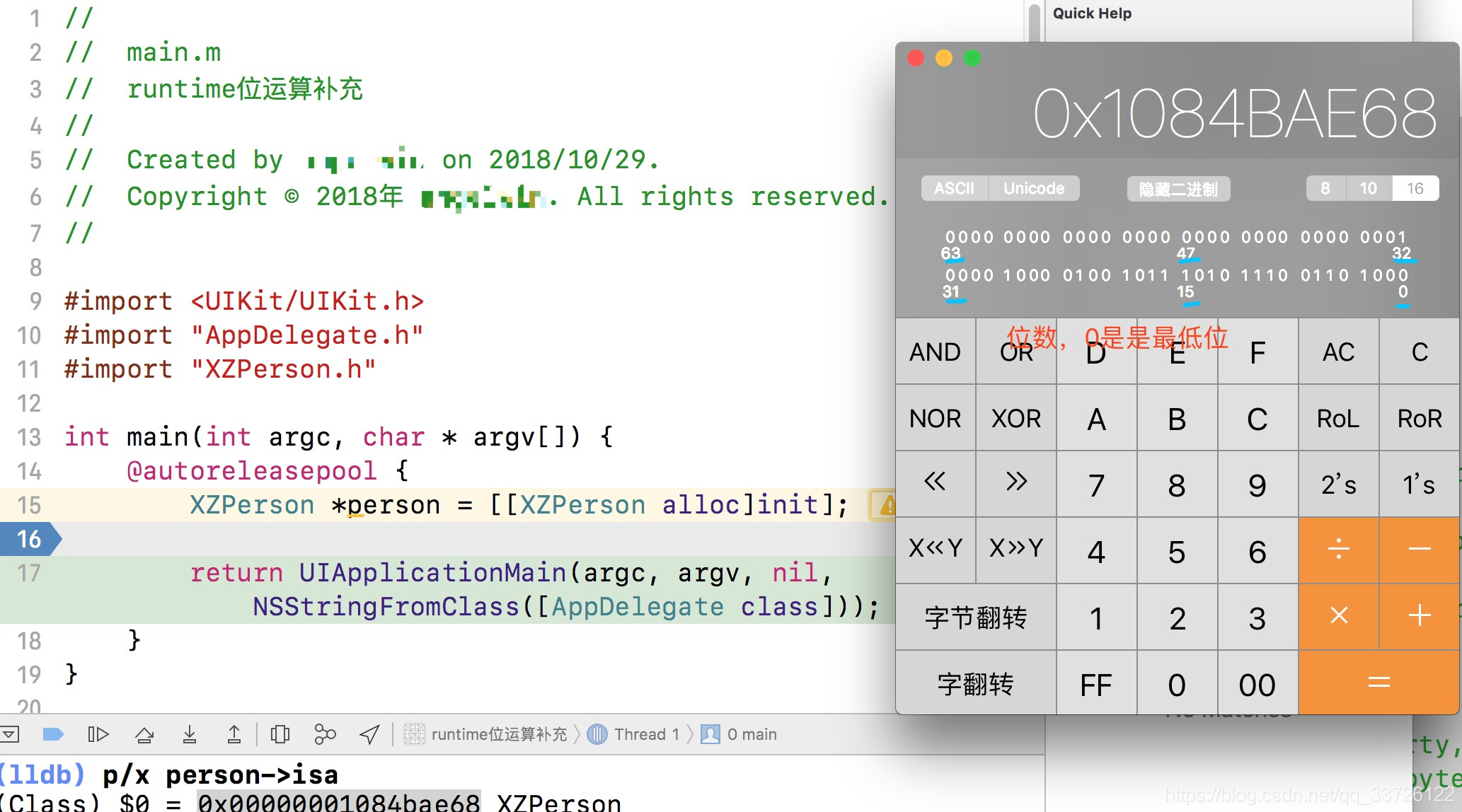The width and height of the screenshot is (1462, 812).
Task: Click hex digit D key
Action: (x=1096, y=352)
